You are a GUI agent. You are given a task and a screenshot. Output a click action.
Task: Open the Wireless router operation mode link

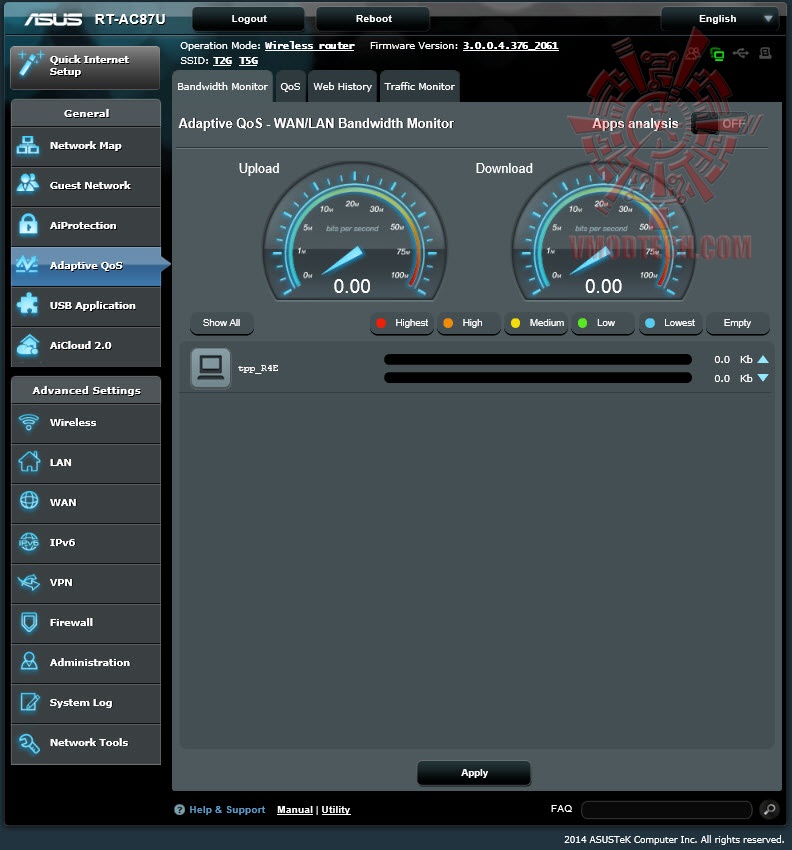[310, 46]
